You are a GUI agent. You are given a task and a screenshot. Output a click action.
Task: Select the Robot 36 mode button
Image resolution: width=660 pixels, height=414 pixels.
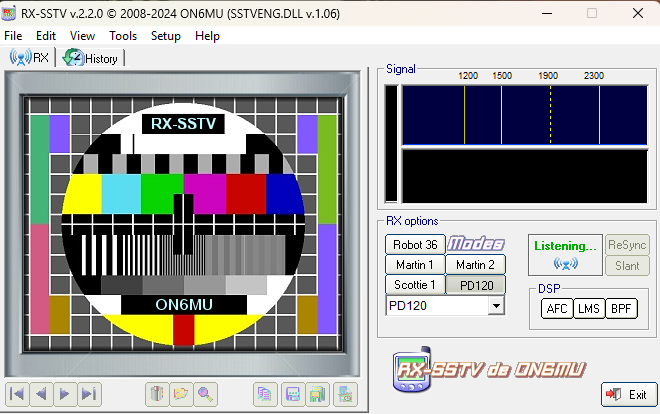pos(415,244)
